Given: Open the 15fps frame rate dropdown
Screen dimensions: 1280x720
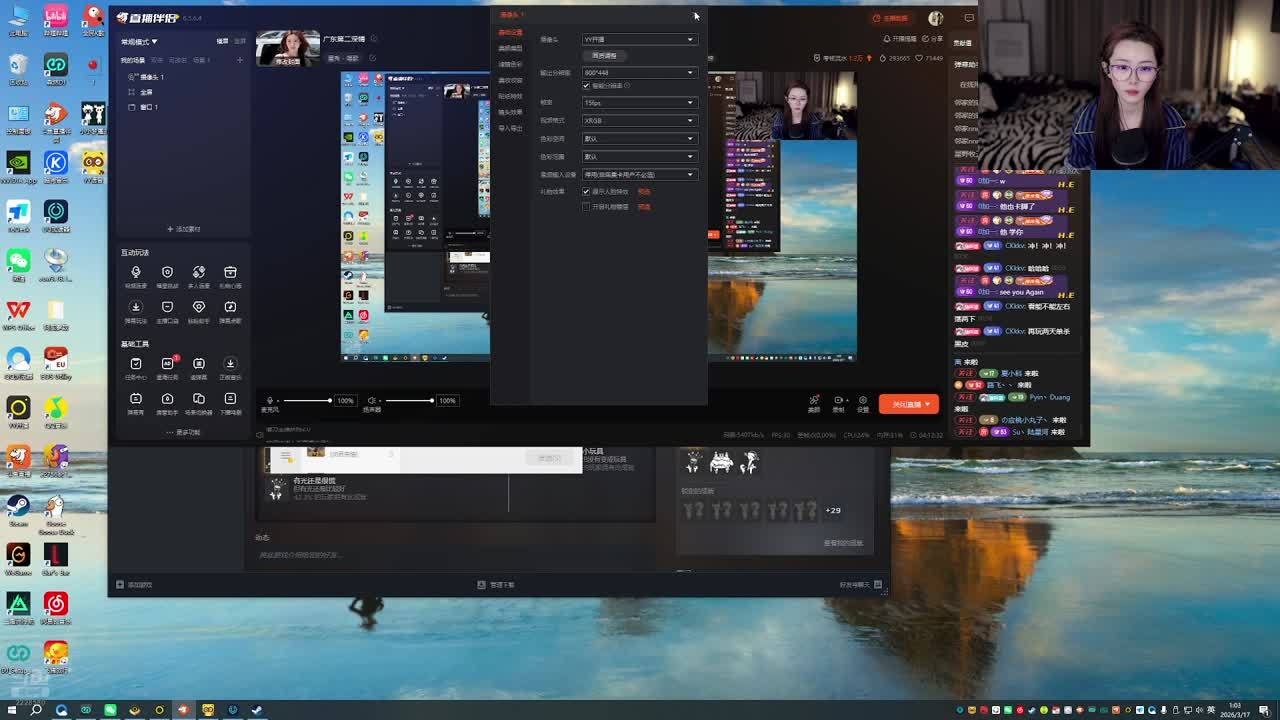Looking at the screenshot, I should click(x=638, y=103).
